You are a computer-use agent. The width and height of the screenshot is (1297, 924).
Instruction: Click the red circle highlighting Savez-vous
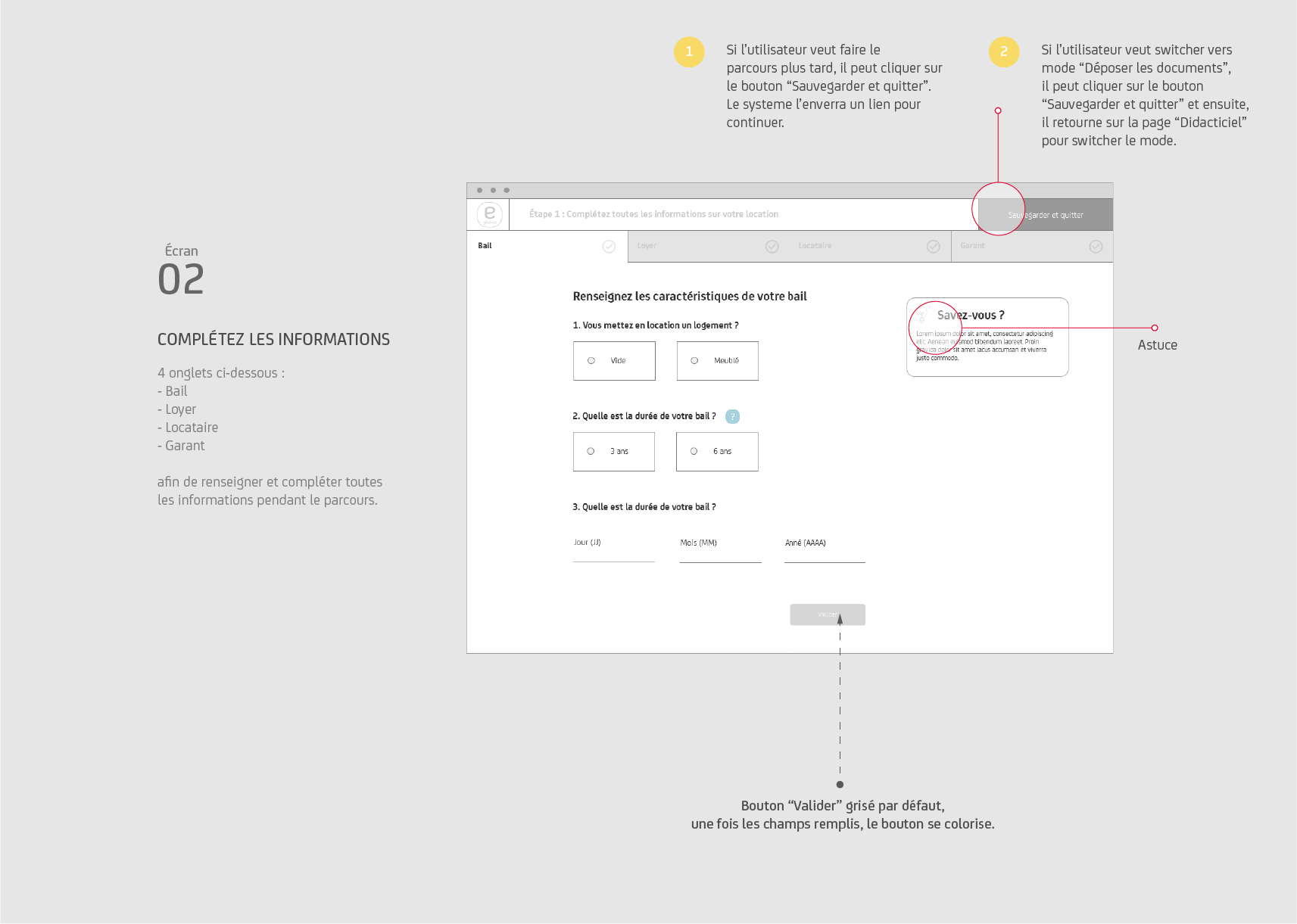936,327
